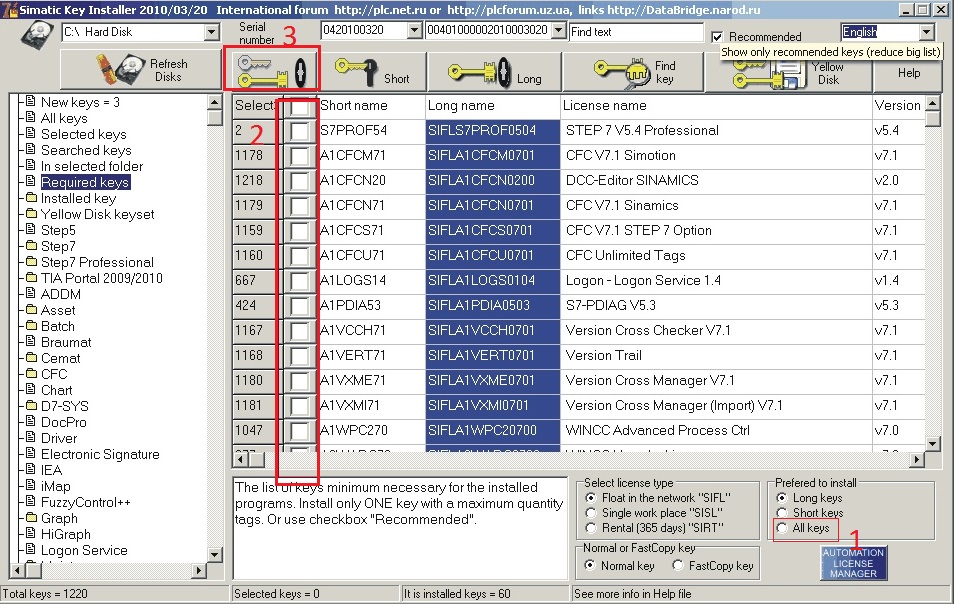Click the Asset folder icon

click(31, 310)
